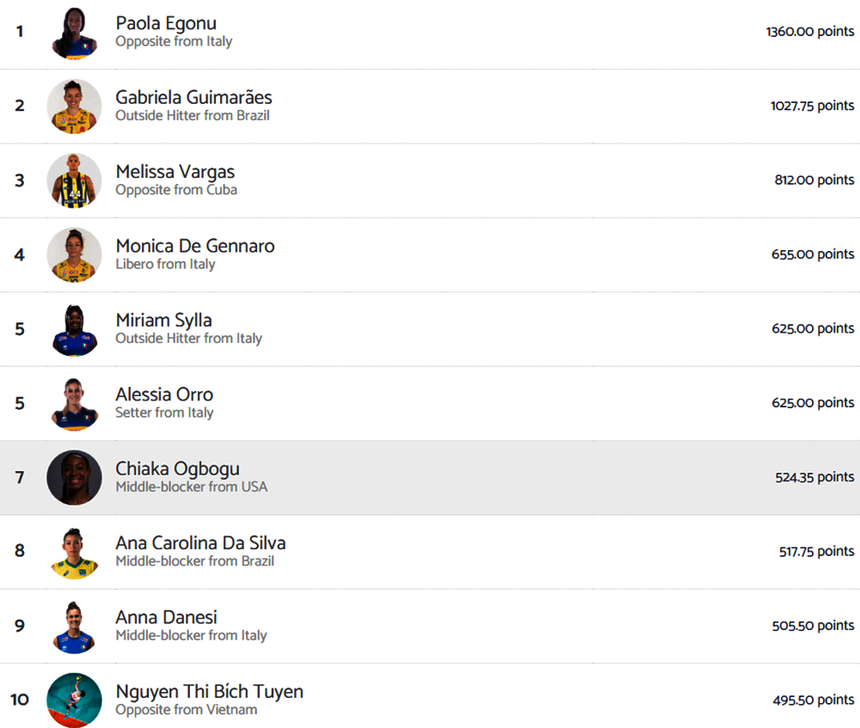Image resolution: width=860 pixels, height=728 pixels.
Task: Open Melissa Vargas' player photo
Action: point(74,180)
